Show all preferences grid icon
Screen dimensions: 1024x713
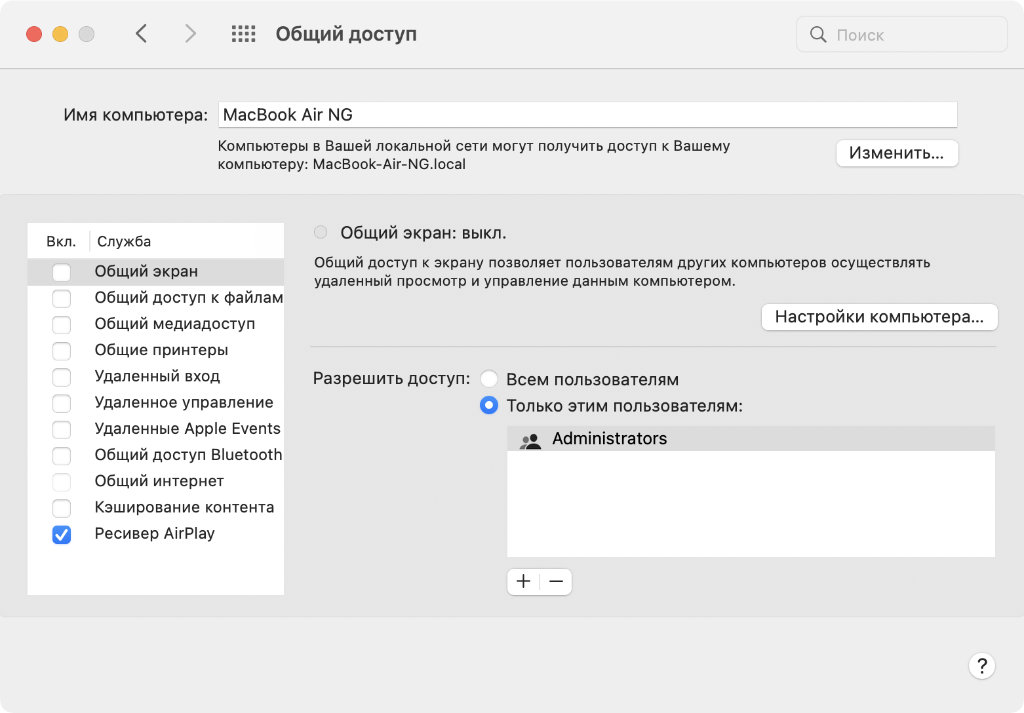pos(243,34)
